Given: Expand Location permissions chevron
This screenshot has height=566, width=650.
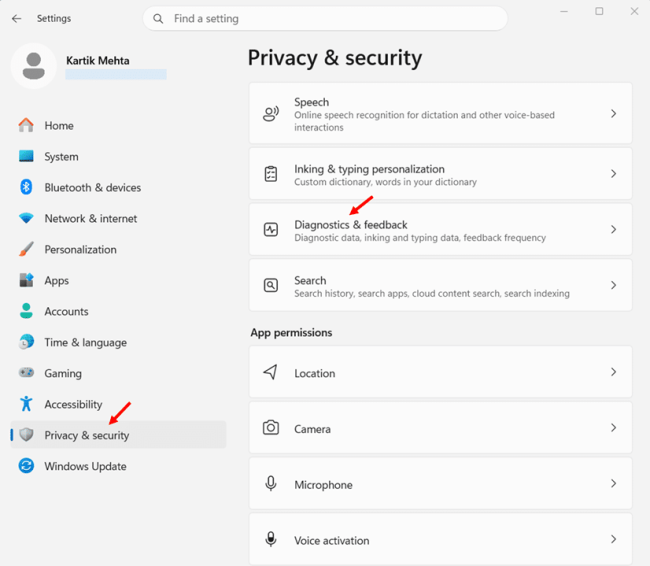Looking at the screenshot, I should coord(614,372).
